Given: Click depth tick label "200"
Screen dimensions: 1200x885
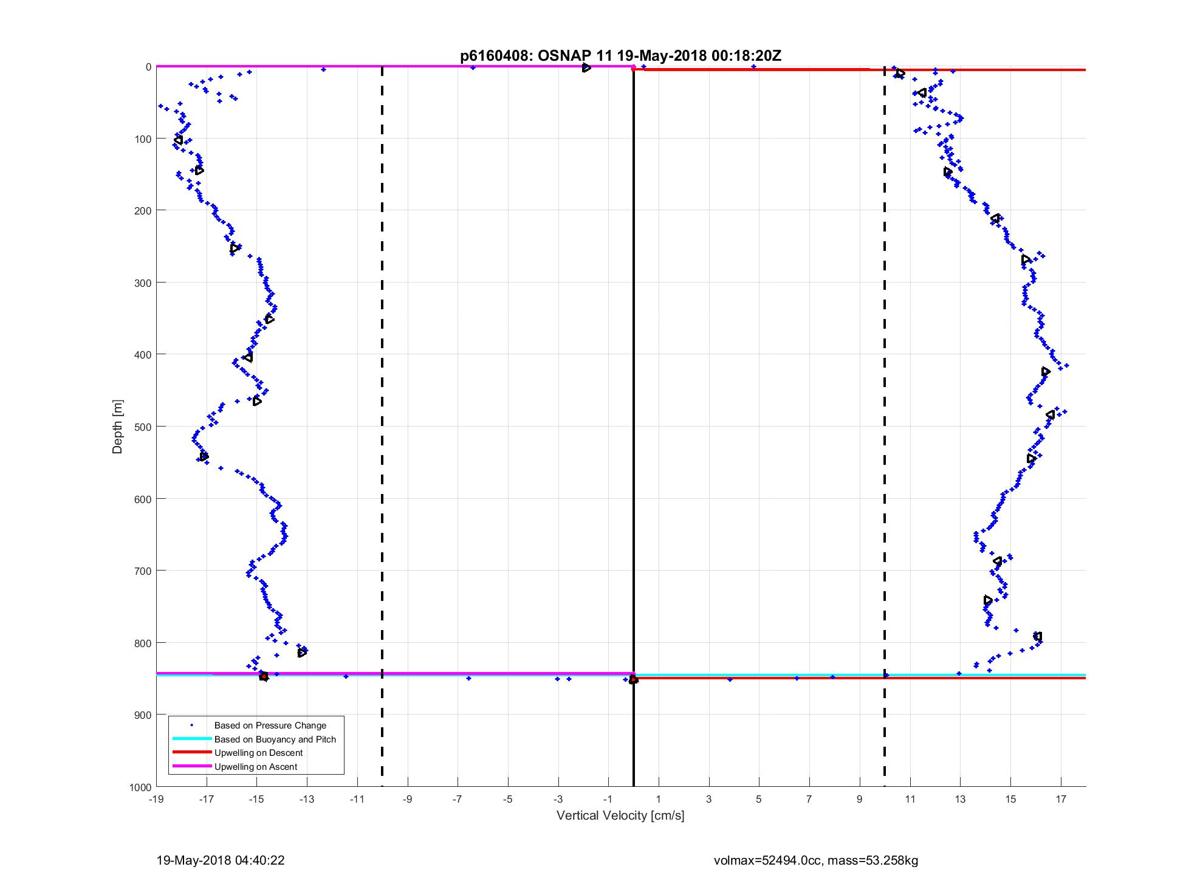Looking at the screenshot, I should [143, 211].
